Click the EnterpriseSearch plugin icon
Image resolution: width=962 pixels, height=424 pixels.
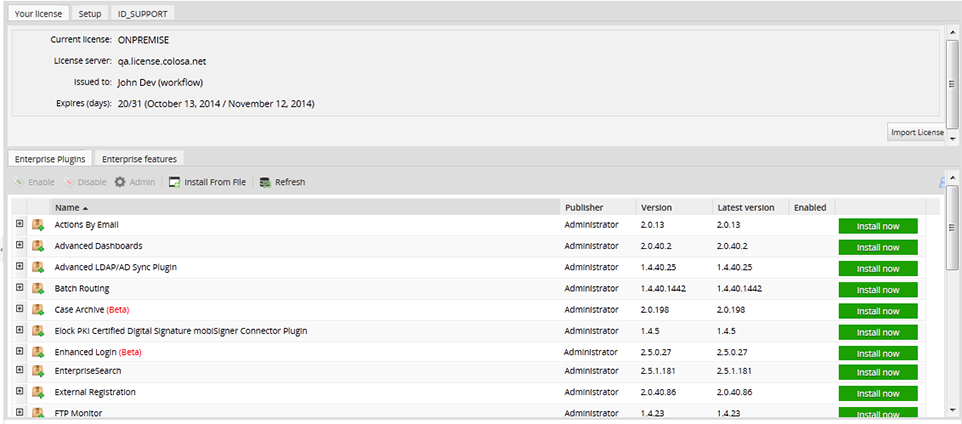click(38, 372)
